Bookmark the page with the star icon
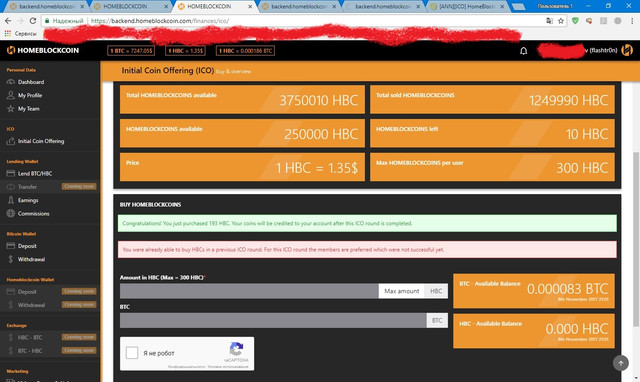The image size is (640, 382). click(561, 21)
